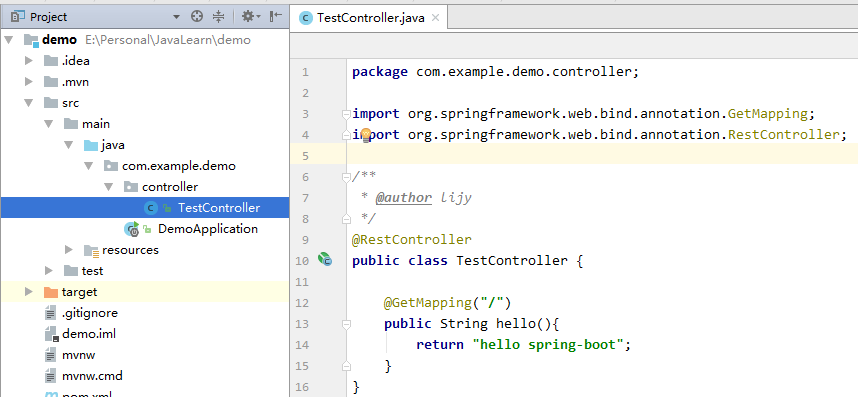Viewport: 858px width, 397px height.
Task: Collapse the import block fold marker line 3
Action: coord(346,114)
